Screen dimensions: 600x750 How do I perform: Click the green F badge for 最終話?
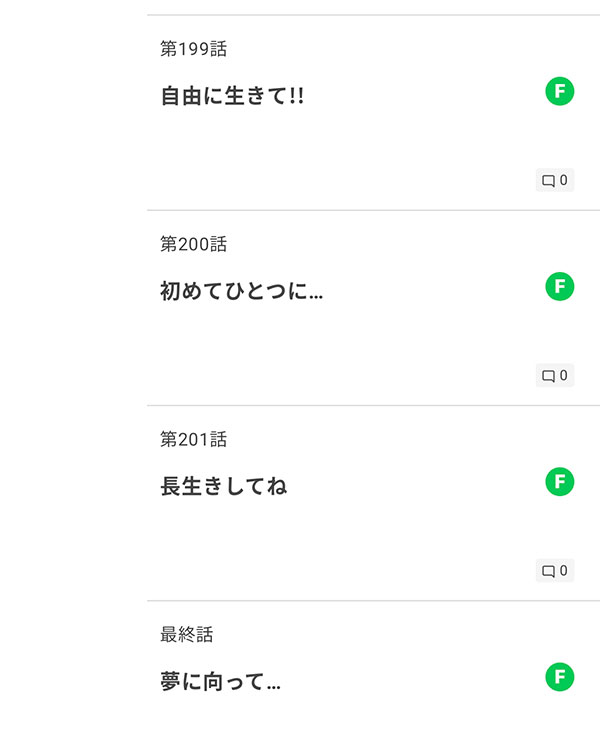click(x=560, y=677)
